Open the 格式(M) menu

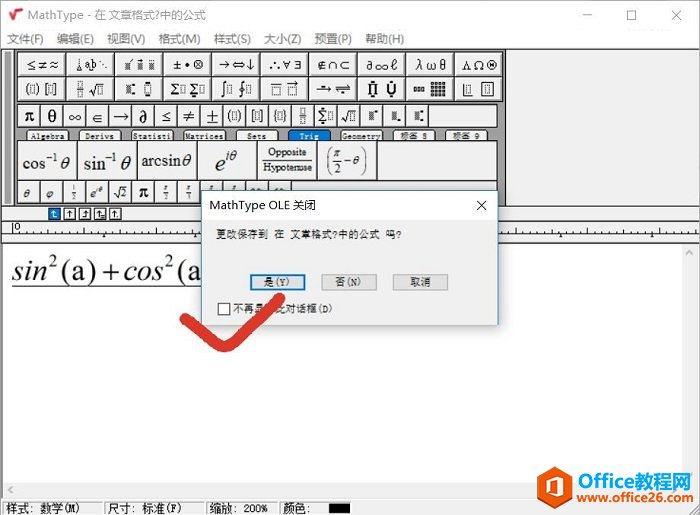[x=179, y=39]
